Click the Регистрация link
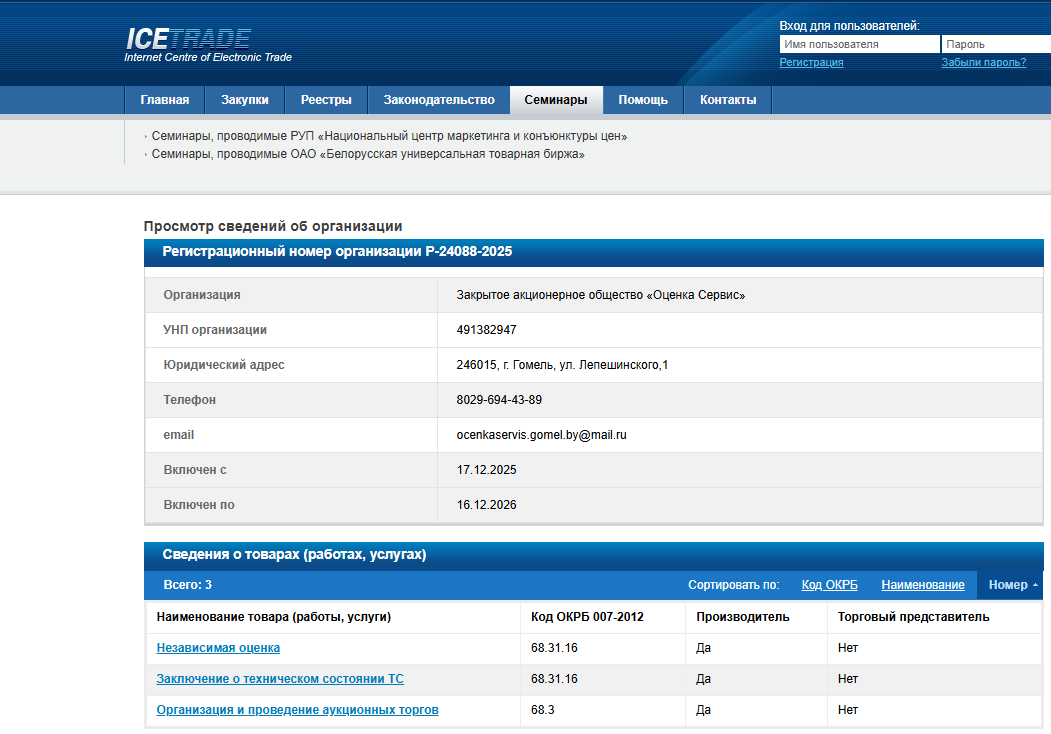1051x734 pixels. point(811,62)
